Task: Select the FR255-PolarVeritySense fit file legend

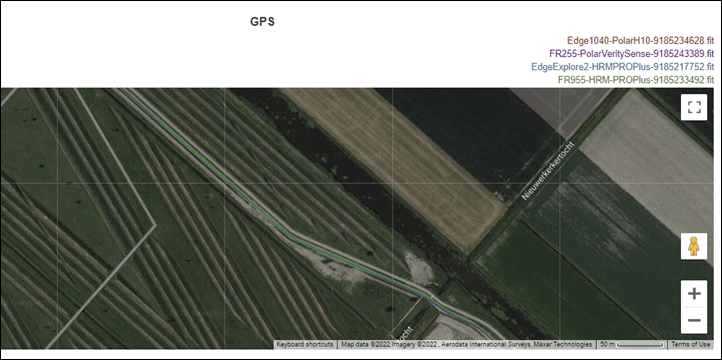Action: [x=632, y=53]
